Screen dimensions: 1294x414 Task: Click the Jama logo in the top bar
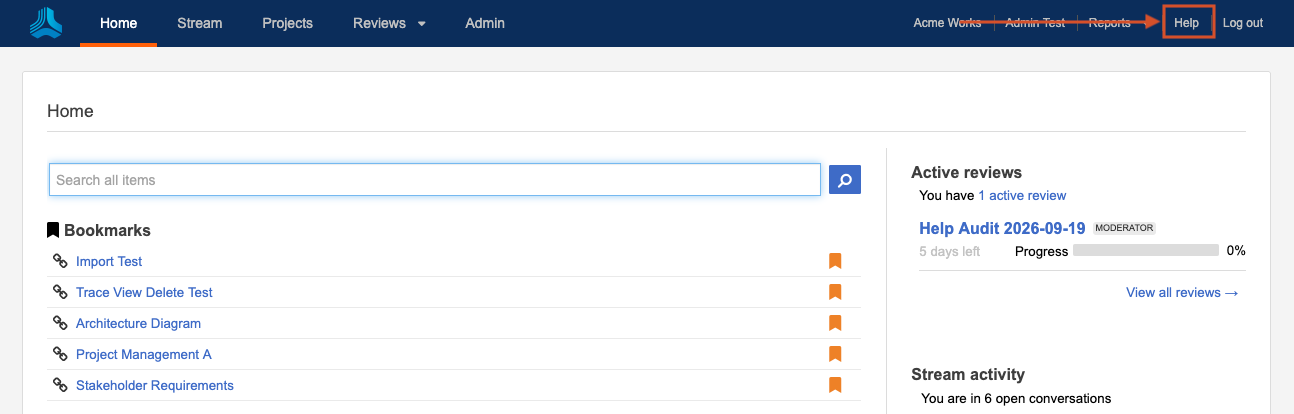click(45, 22)
